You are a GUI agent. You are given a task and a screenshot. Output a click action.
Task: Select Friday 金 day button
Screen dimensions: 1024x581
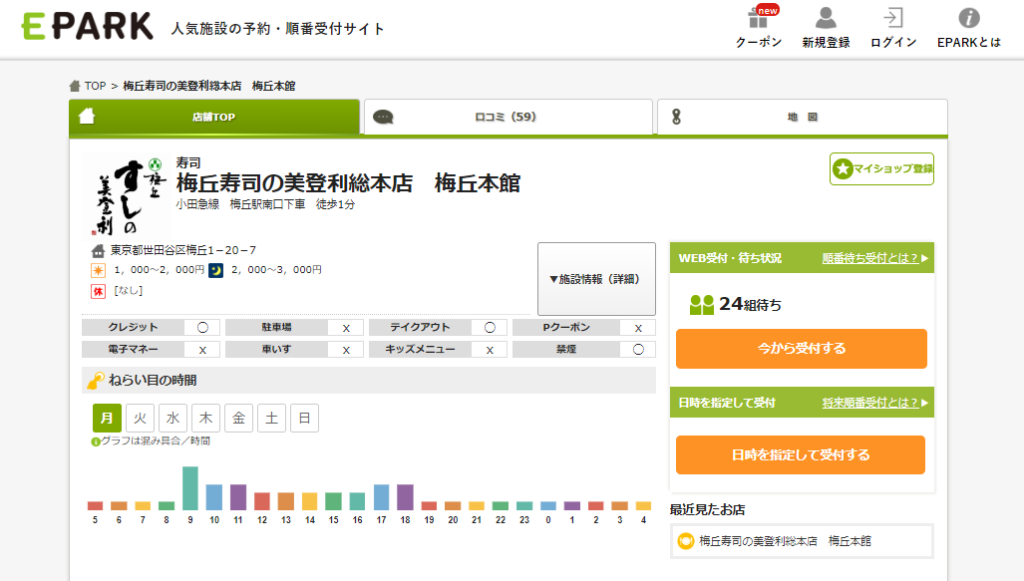pos(239,418)
